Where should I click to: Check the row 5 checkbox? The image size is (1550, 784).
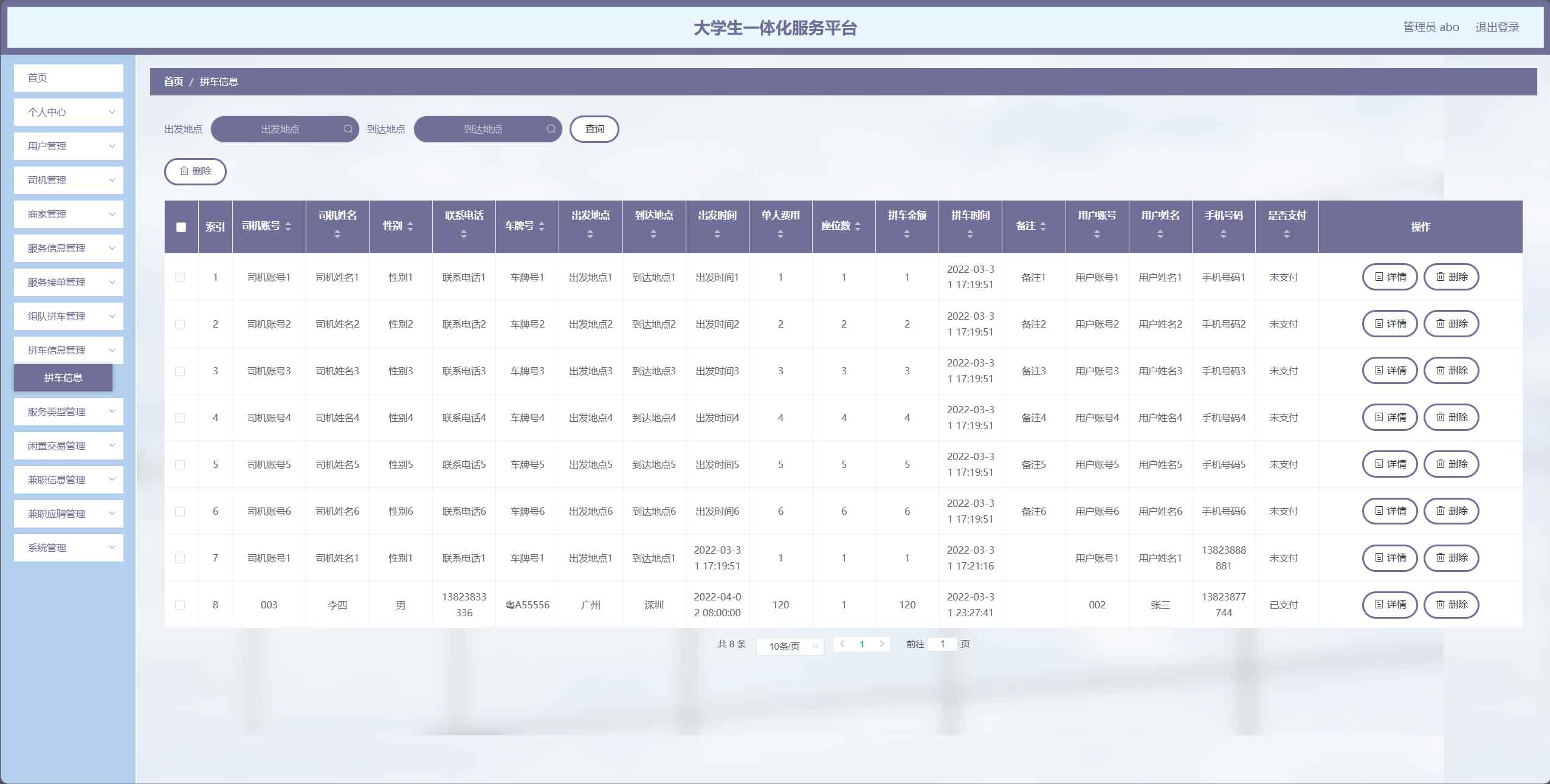point(180,464)
